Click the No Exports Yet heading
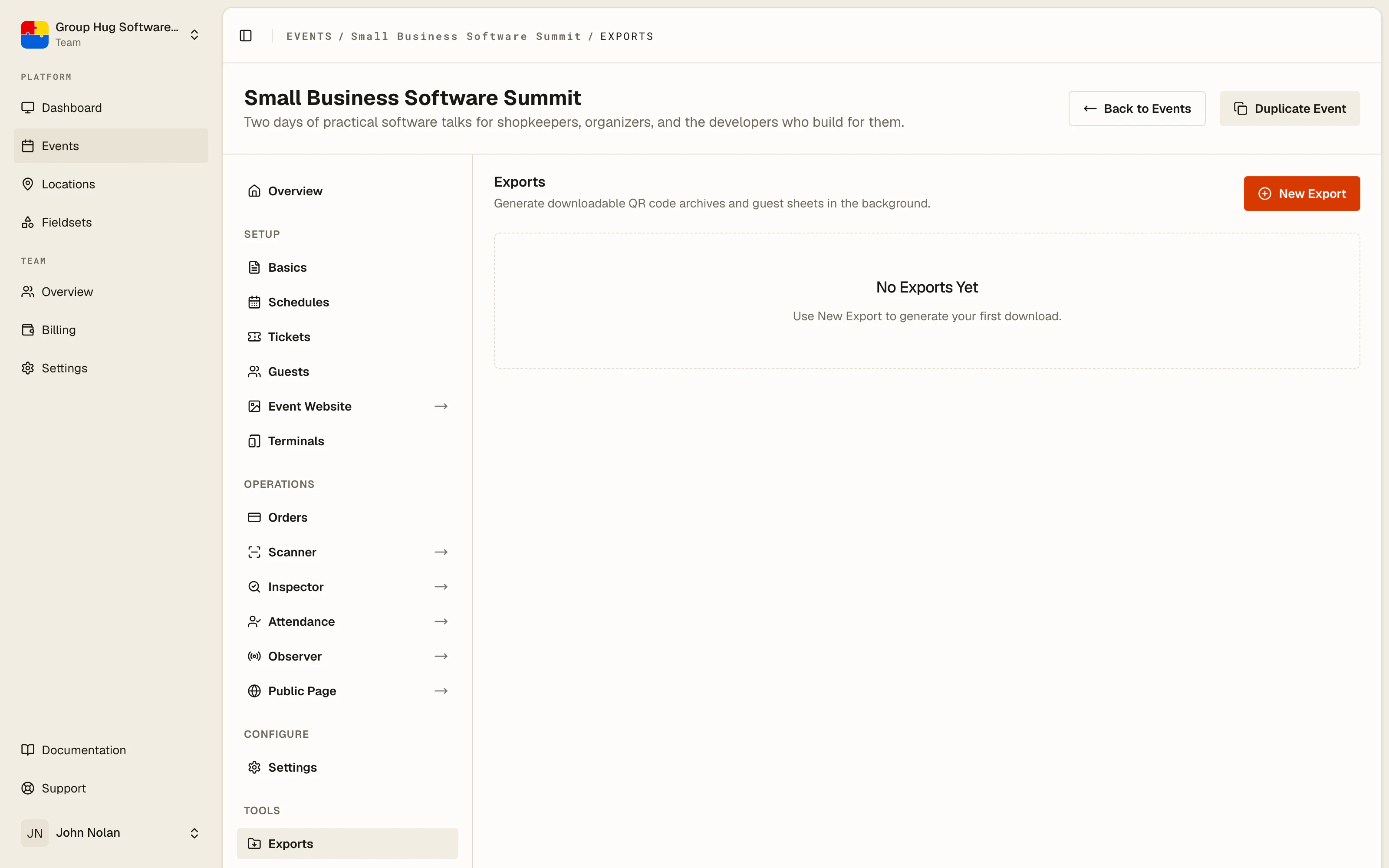 click(x=926, y=287)
